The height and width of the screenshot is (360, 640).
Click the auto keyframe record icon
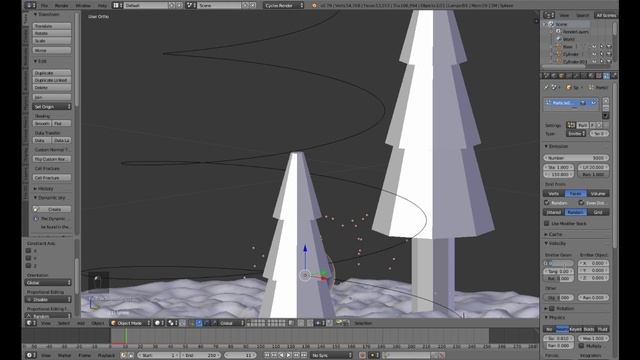coord(362,355)
